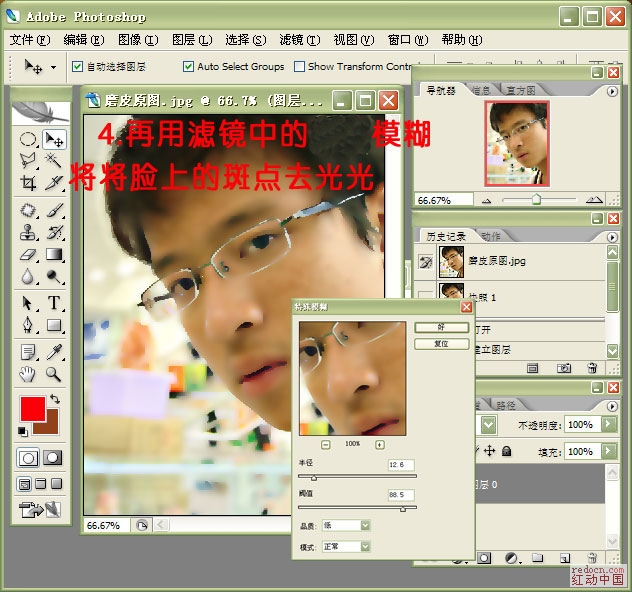Switch to standard edit mode
Viewport: 632px width, 592px height.
pyautogui.click(x=28, y=458)
